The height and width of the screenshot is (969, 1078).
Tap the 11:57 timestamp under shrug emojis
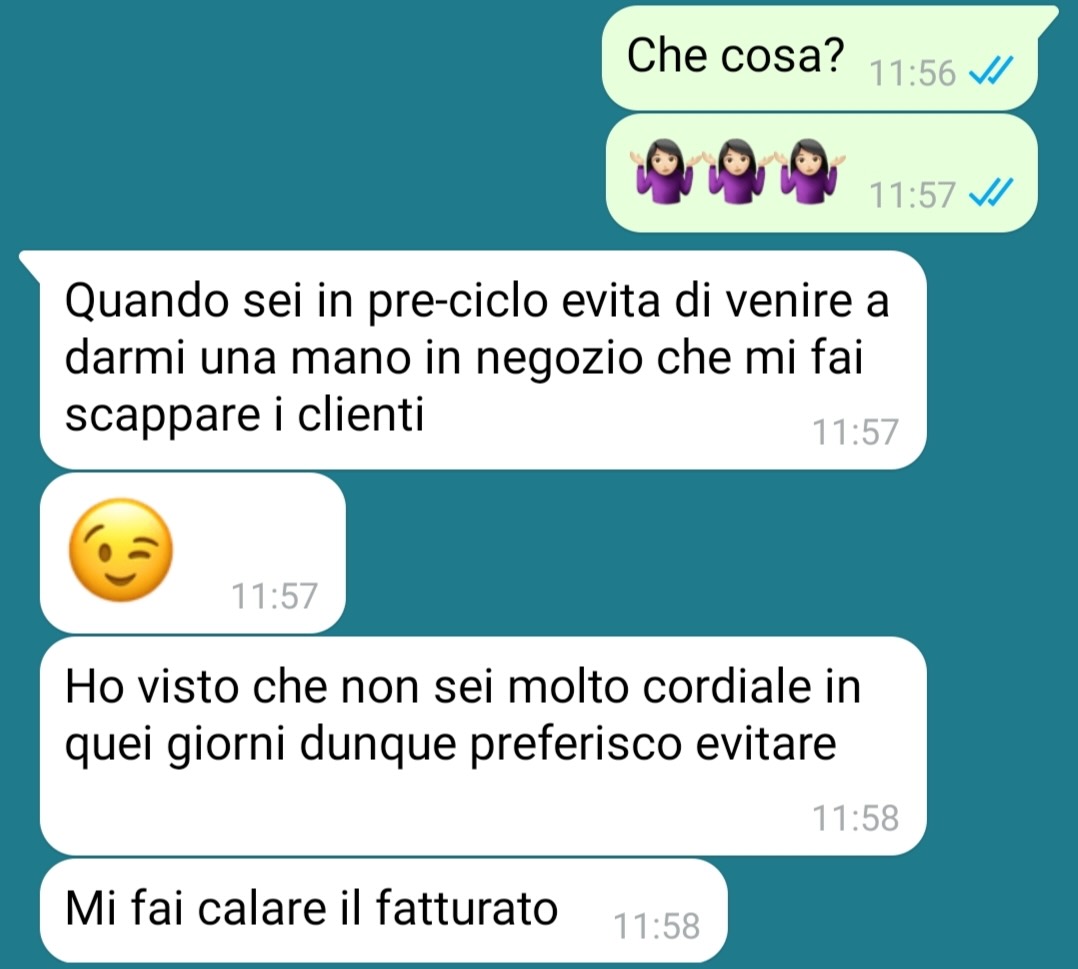913,195
